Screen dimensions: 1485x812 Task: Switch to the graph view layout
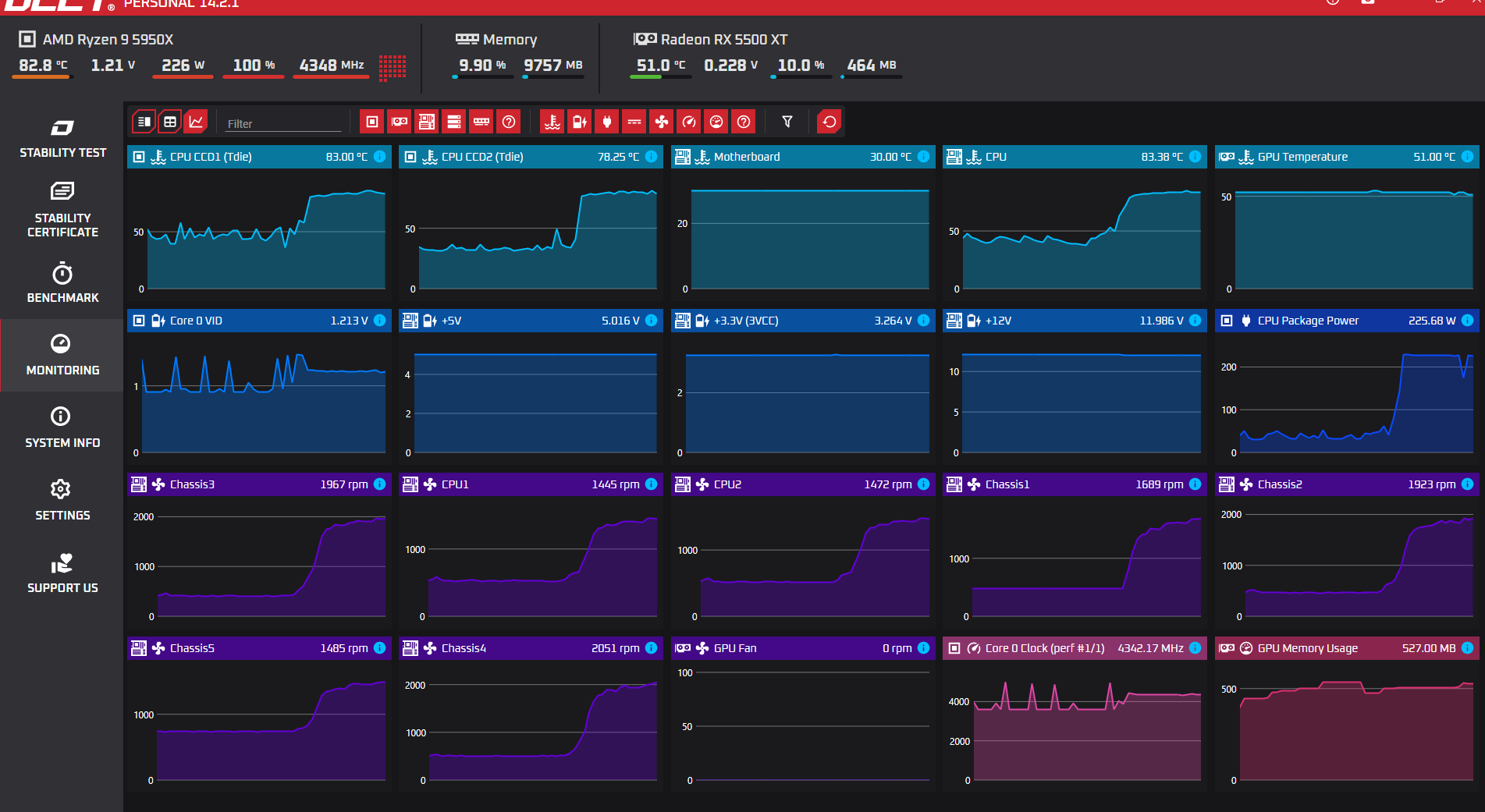(x=196, y=122)
